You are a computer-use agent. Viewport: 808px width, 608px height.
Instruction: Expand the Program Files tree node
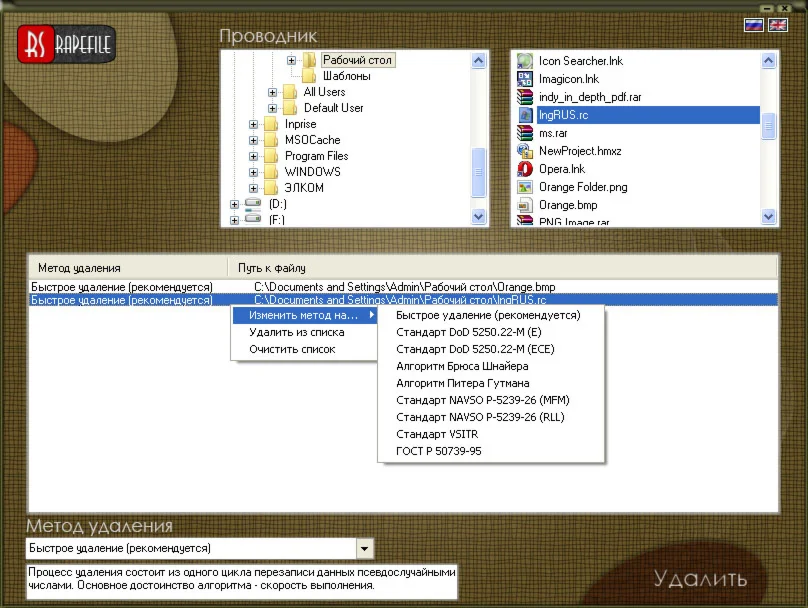253,156
